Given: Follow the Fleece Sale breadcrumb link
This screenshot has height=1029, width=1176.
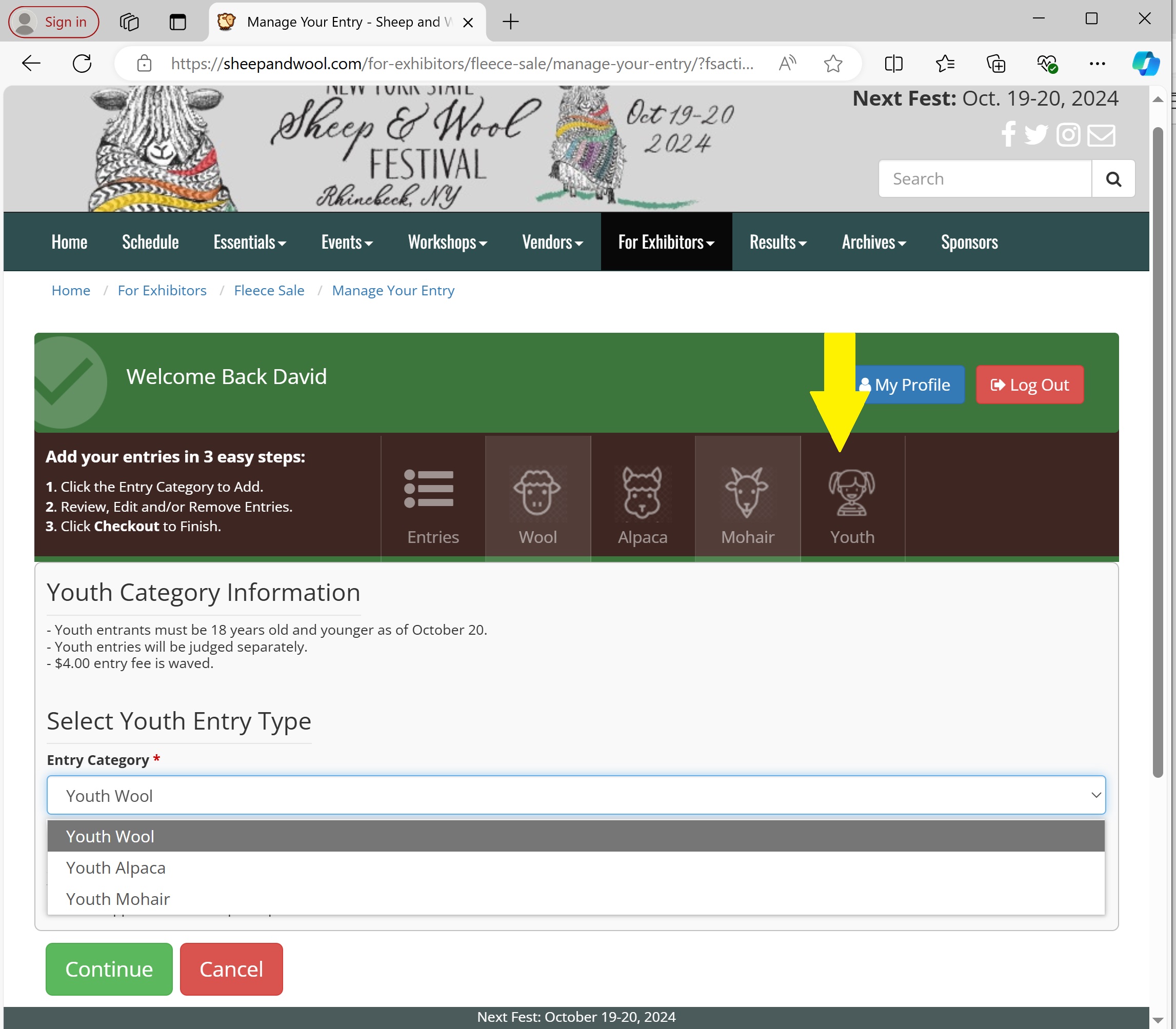Looking at the screenshot, I should pyautogui.click(x=269, y=291).
